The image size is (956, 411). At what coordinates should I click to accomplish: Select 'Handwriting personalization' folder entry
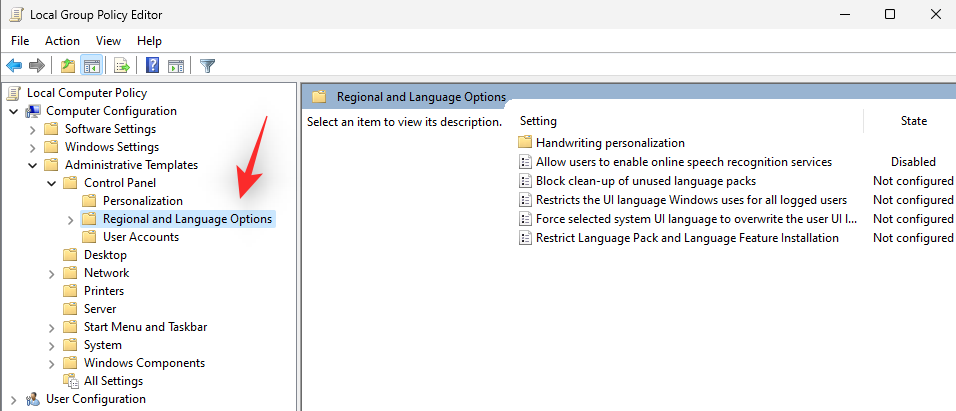pyautogui.click(x=610, y=143)
